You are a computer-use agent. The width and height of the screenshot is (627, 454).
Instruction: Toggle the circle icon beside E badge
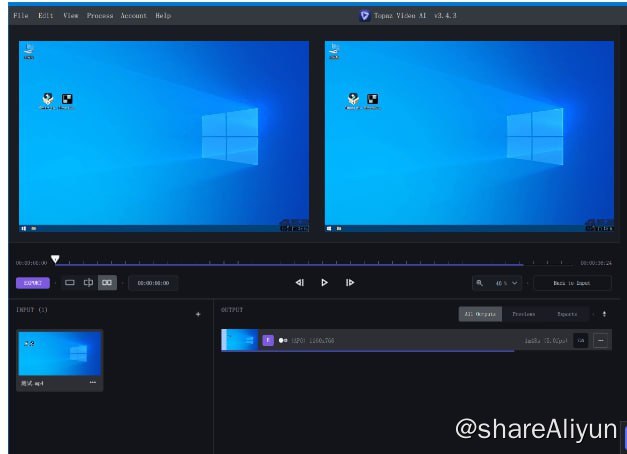283,340
